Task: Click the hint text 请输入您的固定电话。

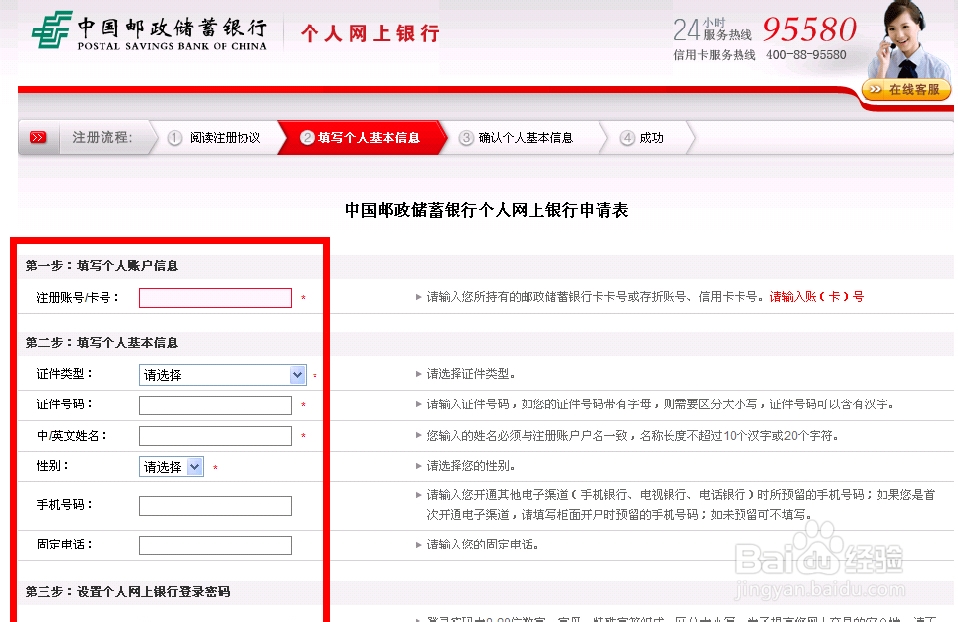Action: [x=482, y=544]
